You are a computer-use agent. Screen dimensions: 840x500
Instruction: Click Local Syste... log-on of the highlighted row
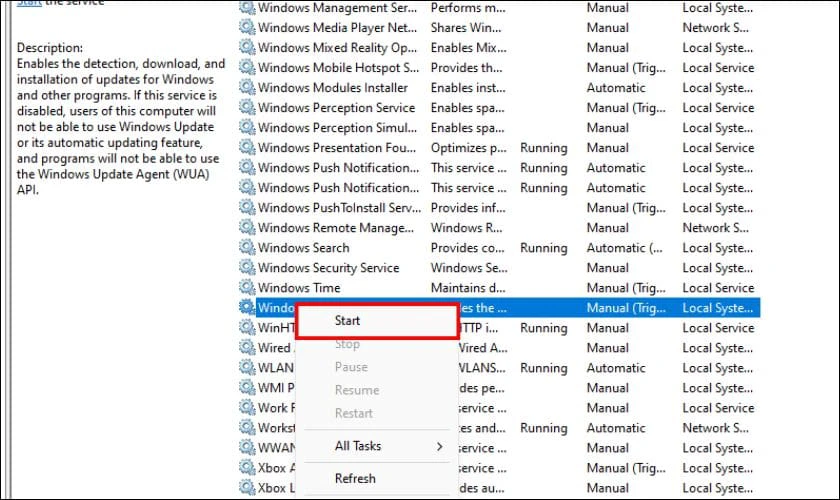pyautogui.click(x=717, y=308)
